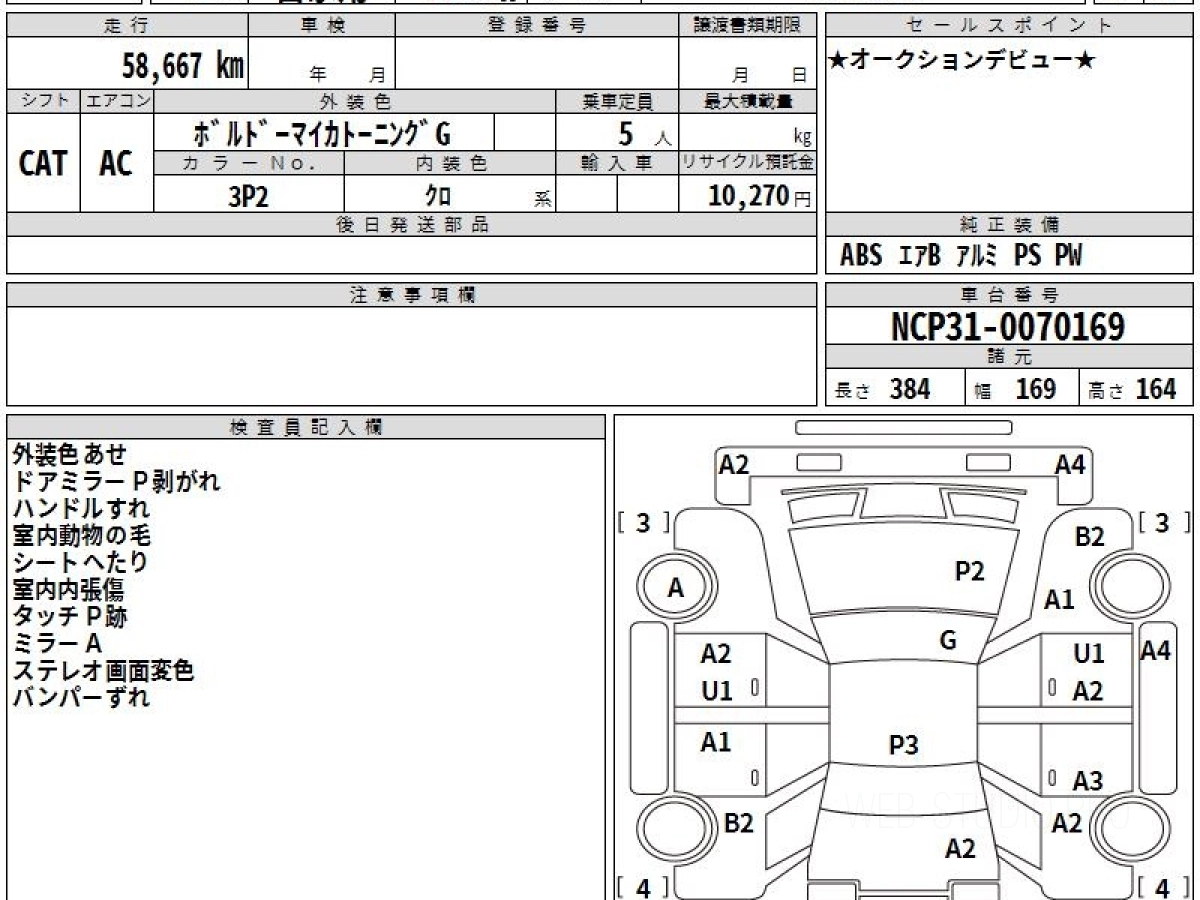Select the 注意事項欄 header
Screen dimensions: 1200x900
[412, 295]
